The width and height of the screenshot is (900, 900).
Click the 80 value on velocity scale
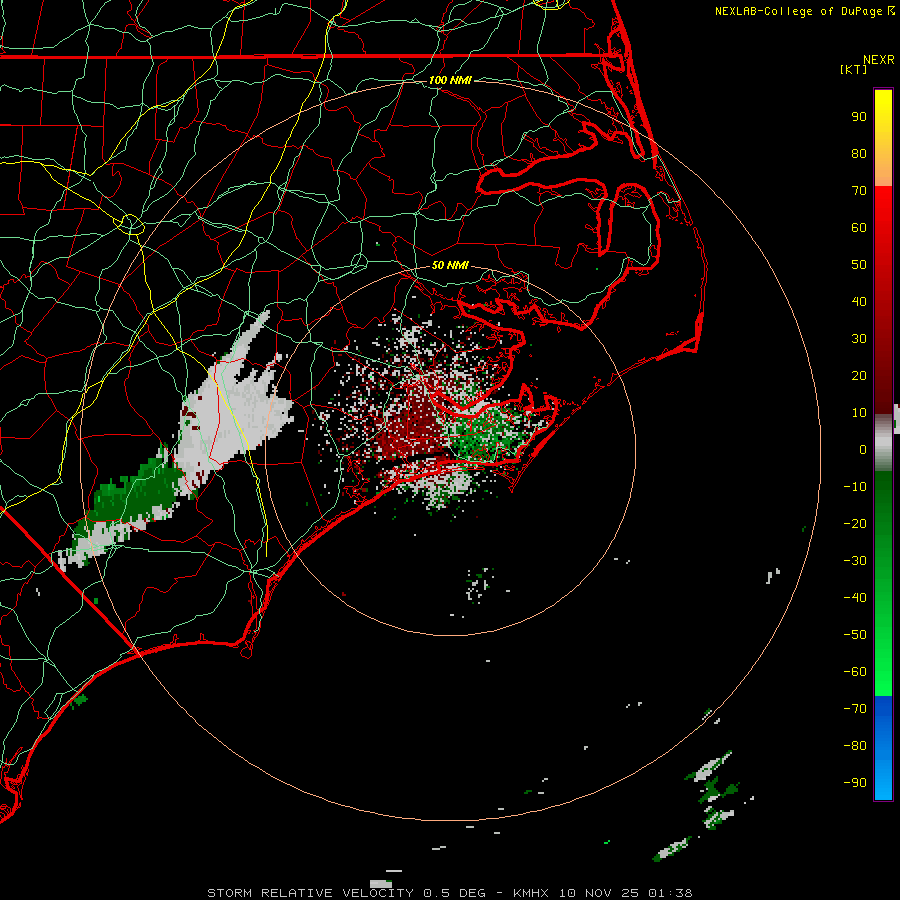click(859, 154)
